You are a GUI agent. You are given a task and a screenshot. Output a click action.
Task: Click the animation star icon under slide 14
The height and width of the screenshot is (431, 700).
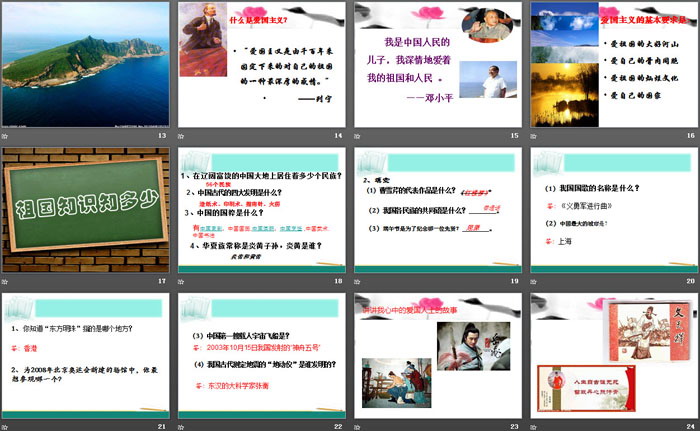[183, 137]
